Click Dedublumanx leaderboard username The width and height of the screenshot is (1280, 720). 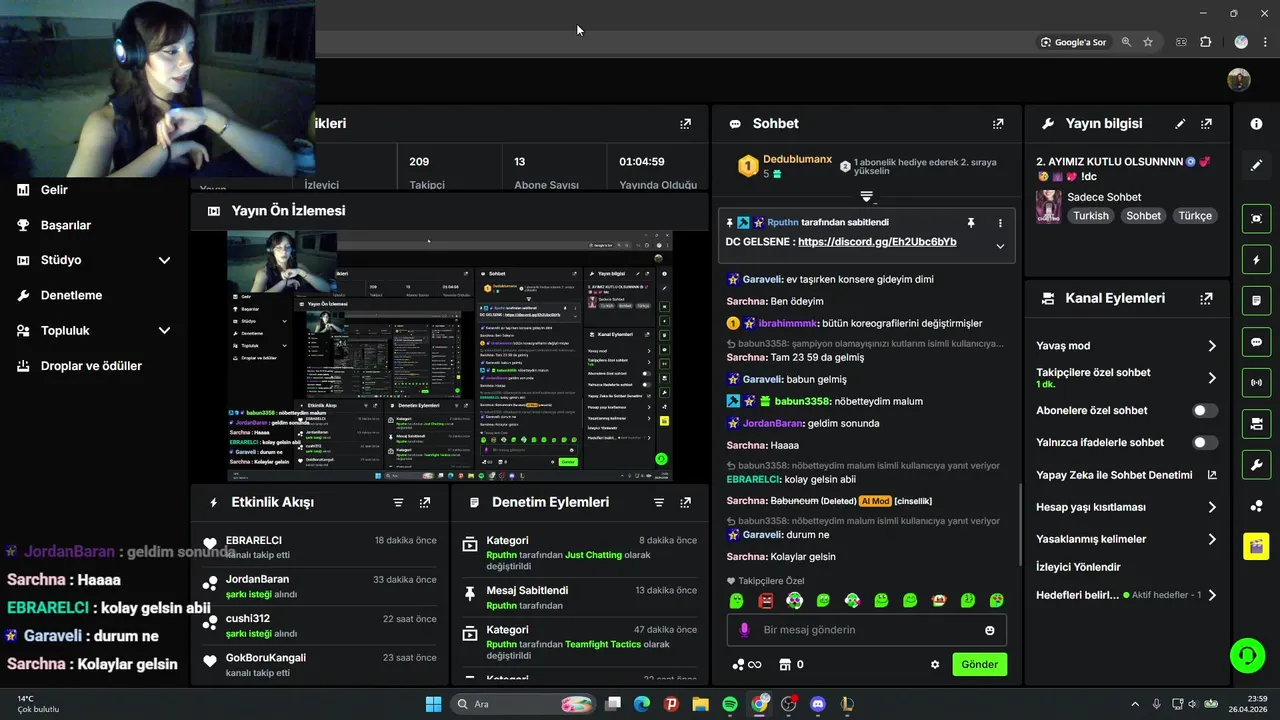coord(797,159)
